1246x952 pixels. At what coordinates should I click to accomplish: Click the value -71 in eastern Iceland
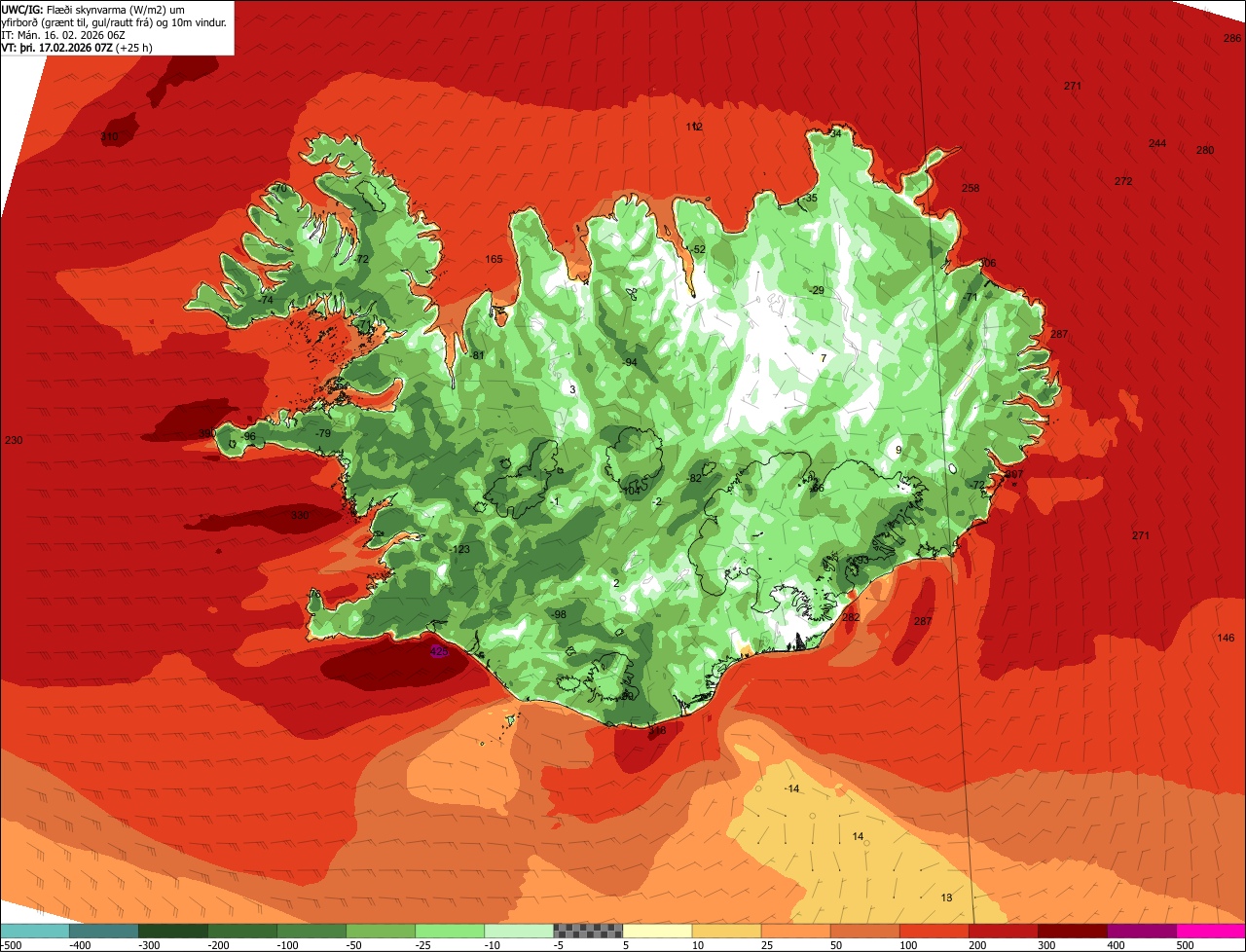970,297
